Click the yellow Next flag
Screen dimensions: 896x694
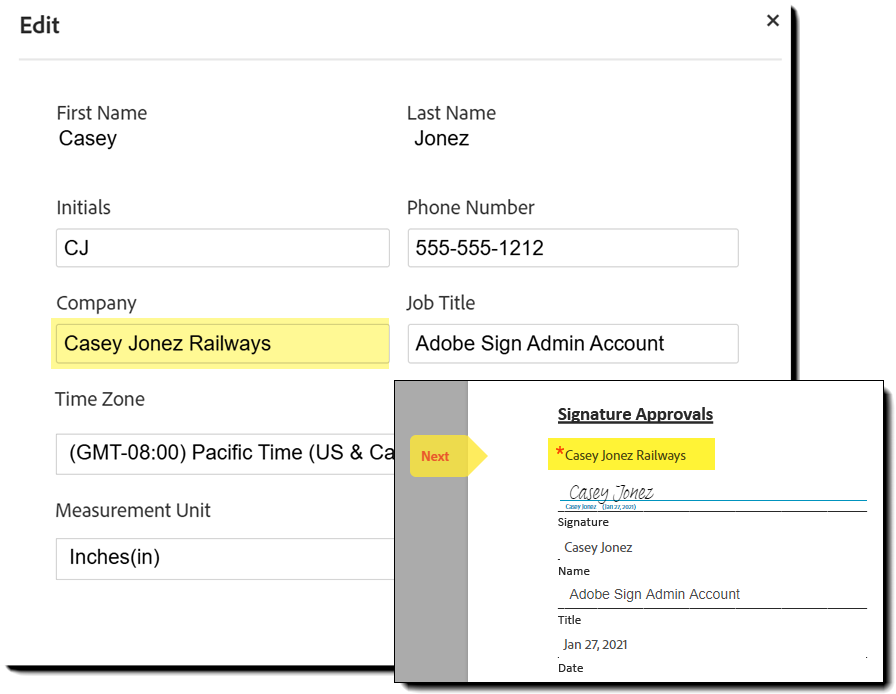pos(440,456)
